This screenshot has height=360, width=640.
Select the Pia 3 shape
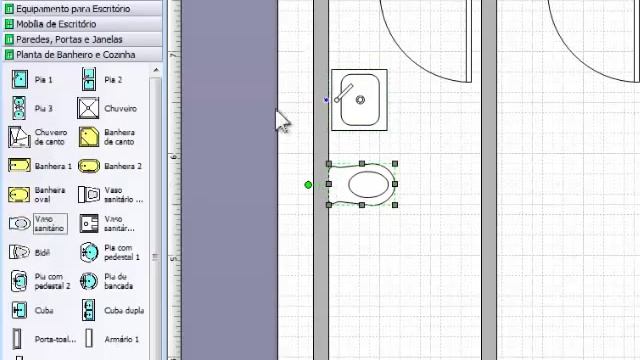[x=32, y=108]
